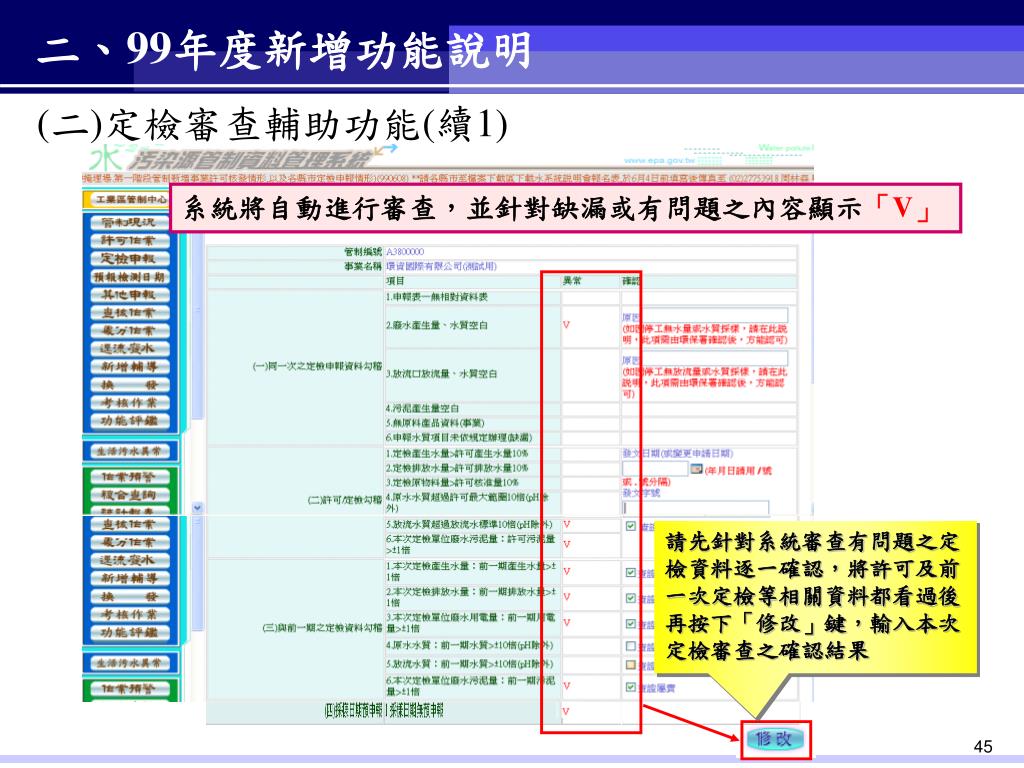Viewport: 1024px width, 768px height.
Task: Open 管制現況 in the sidebar
Action: point(129,223)
